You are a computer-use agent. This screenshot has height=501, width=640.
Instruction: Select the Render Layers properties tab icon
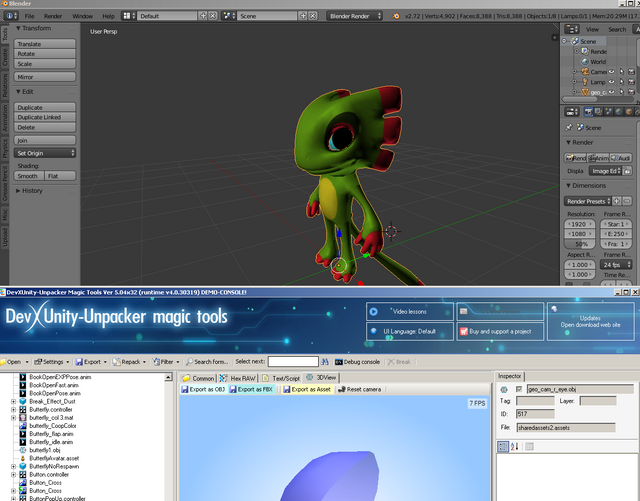pyautogui.click(x=598, y=111)
